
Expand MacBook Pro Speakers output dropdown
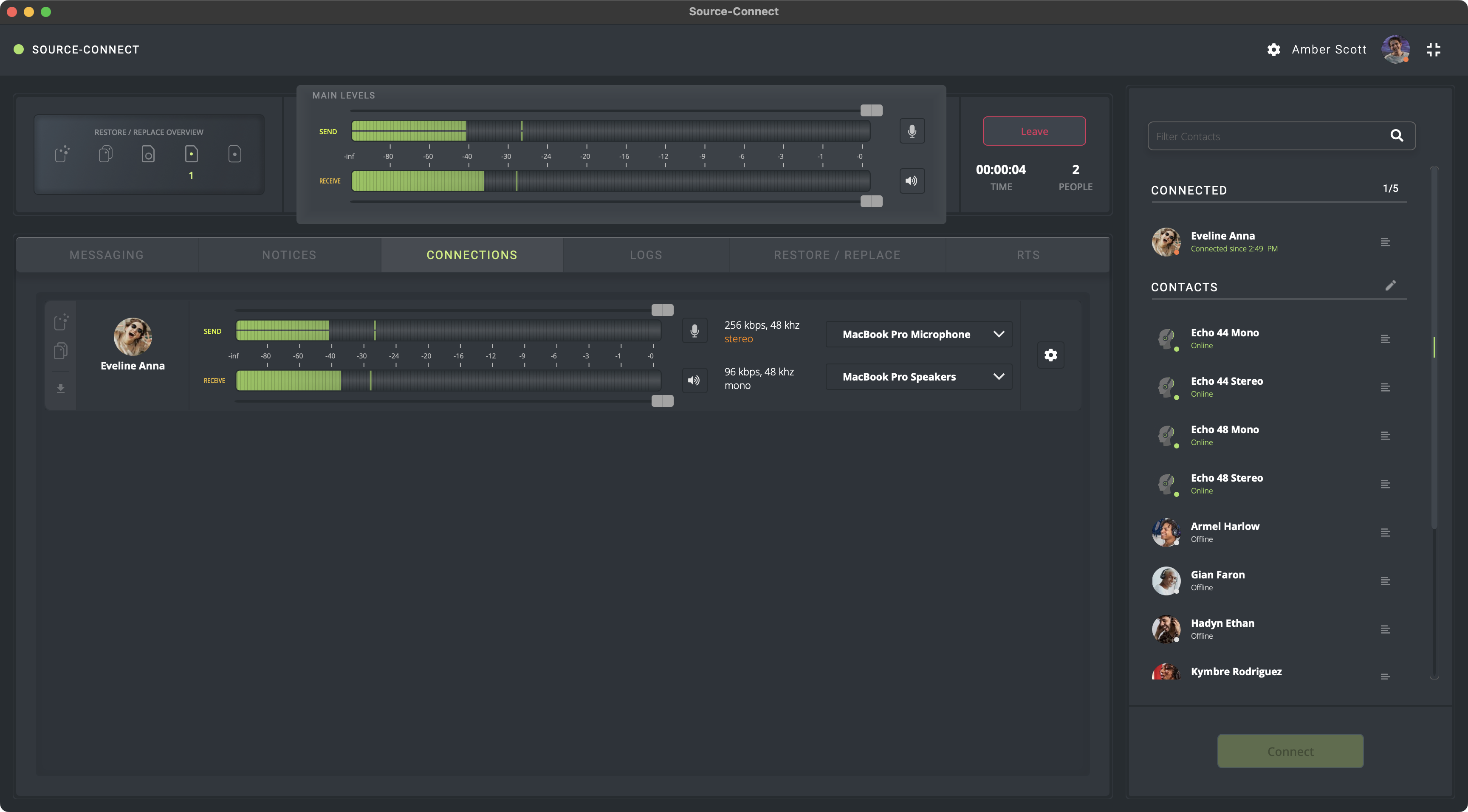(x=919, y=377)
